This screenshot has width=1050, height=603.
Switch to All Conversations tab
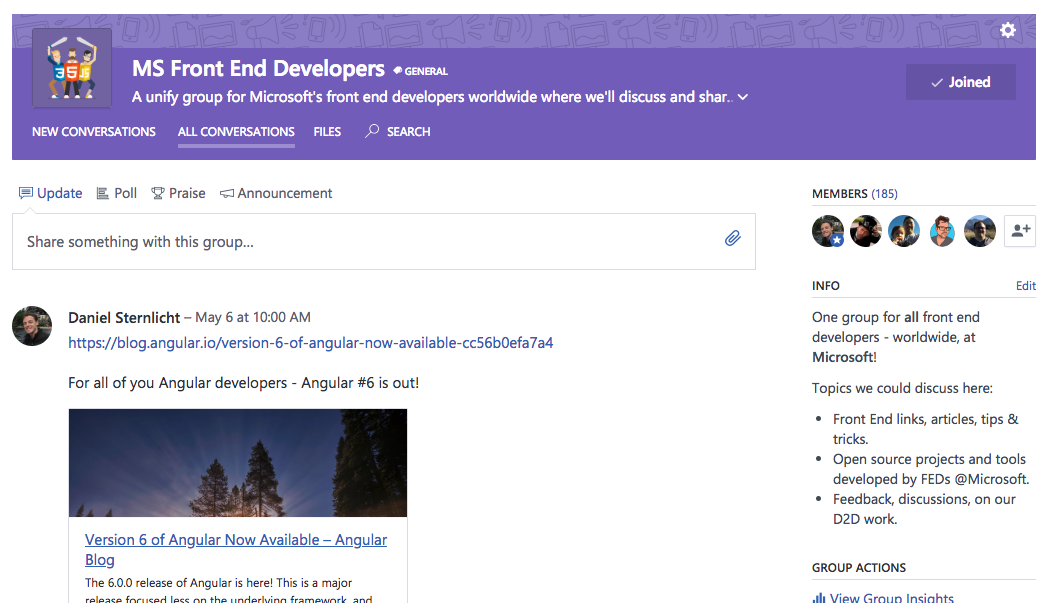point(236,132)
